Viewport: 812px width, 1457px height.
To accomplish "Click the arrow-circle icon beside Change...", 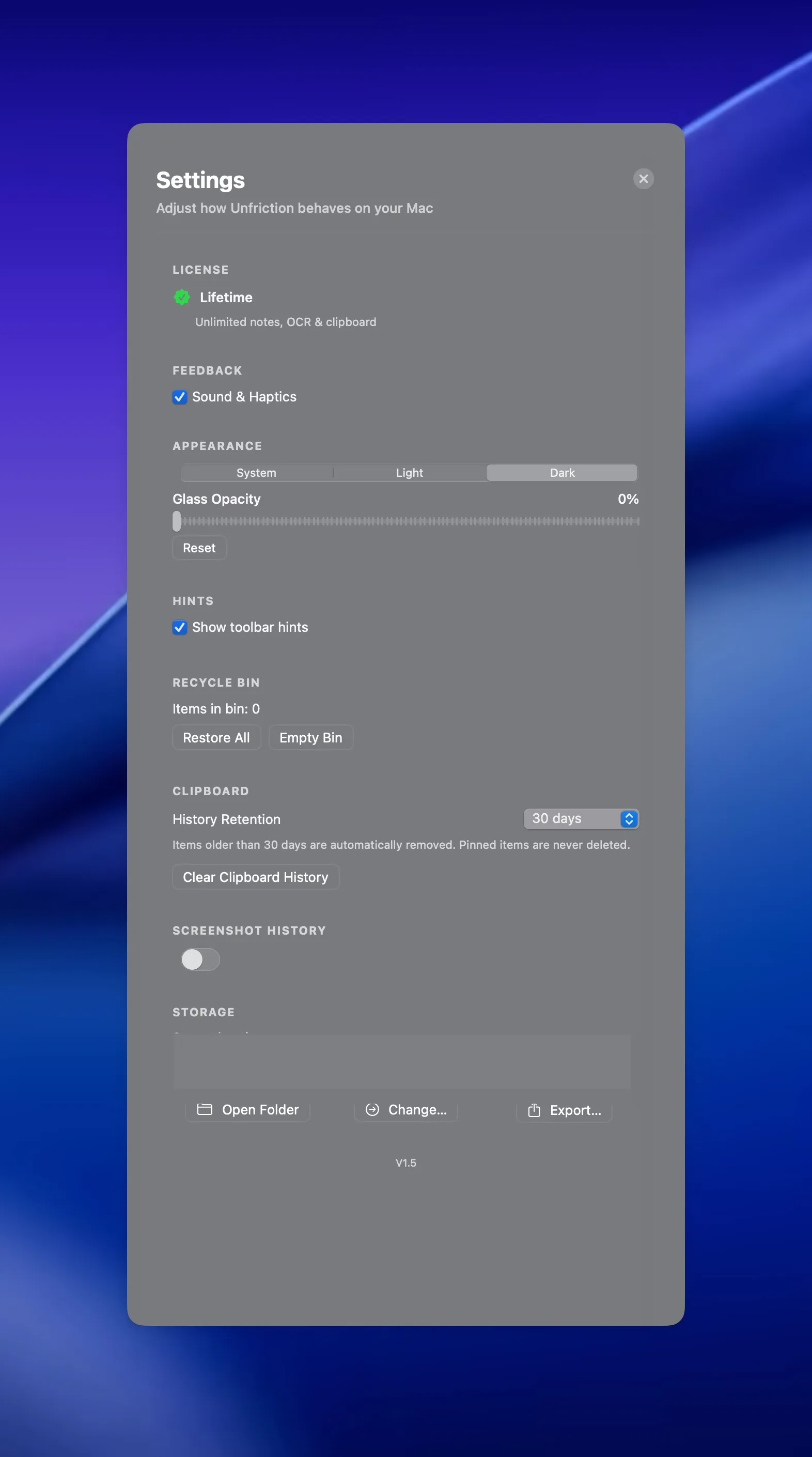I will click(372, 1109).
